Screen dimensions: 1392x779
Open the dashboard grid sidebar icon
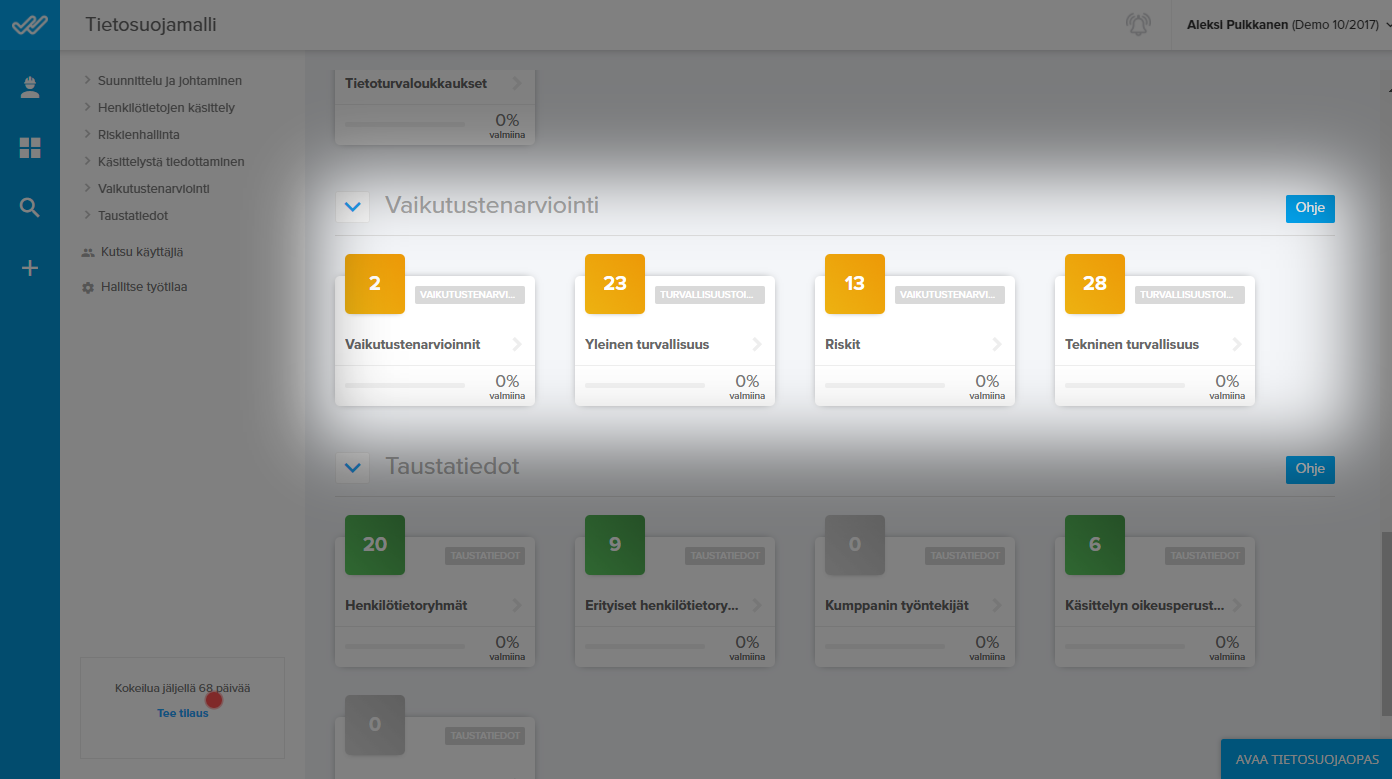pyautogui.click(x=30, y=148)
